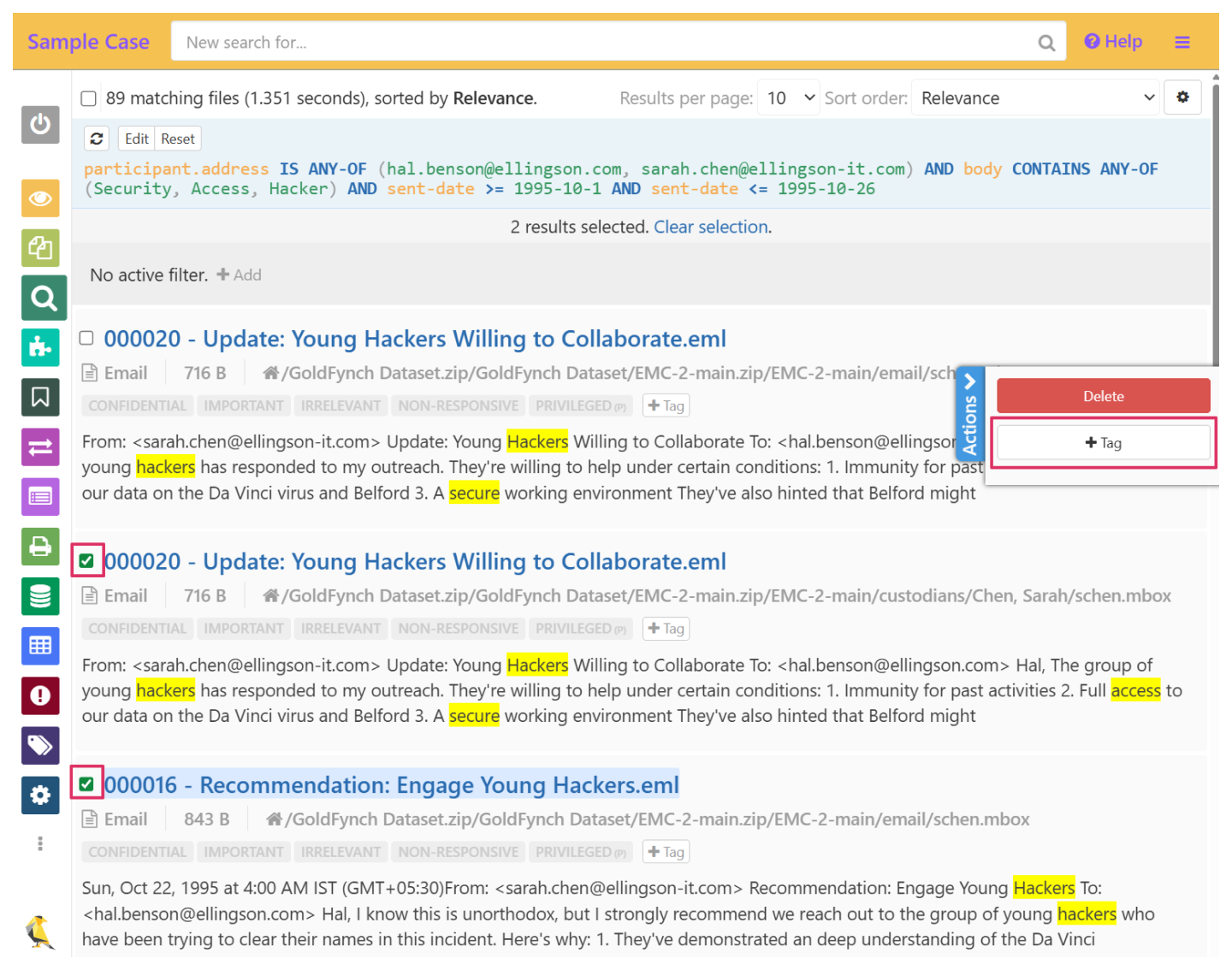1232x970 pixels.
Task: Open the tags sidebar icon
Action: 40,745
